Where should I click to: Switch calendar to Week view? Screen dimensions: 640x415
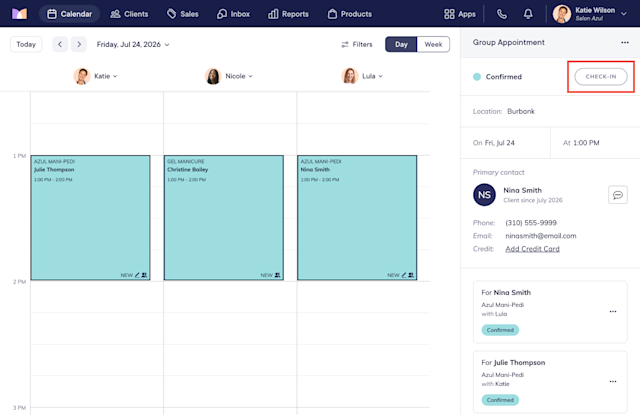click(433, 44)
